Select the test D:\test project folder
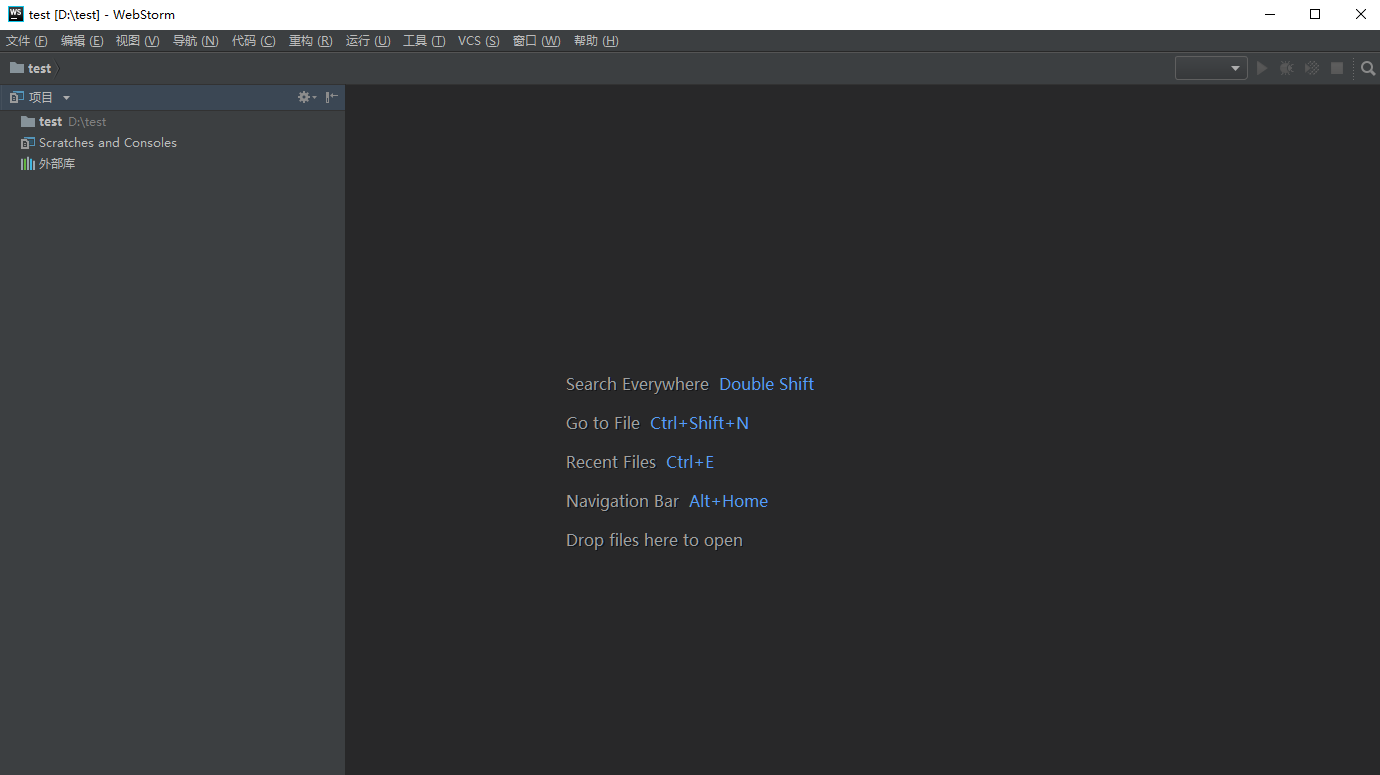 point(51,121)
